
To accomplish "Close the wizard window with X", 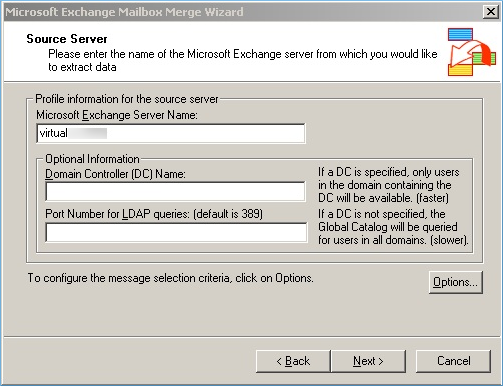I will (x=491, y=12).
